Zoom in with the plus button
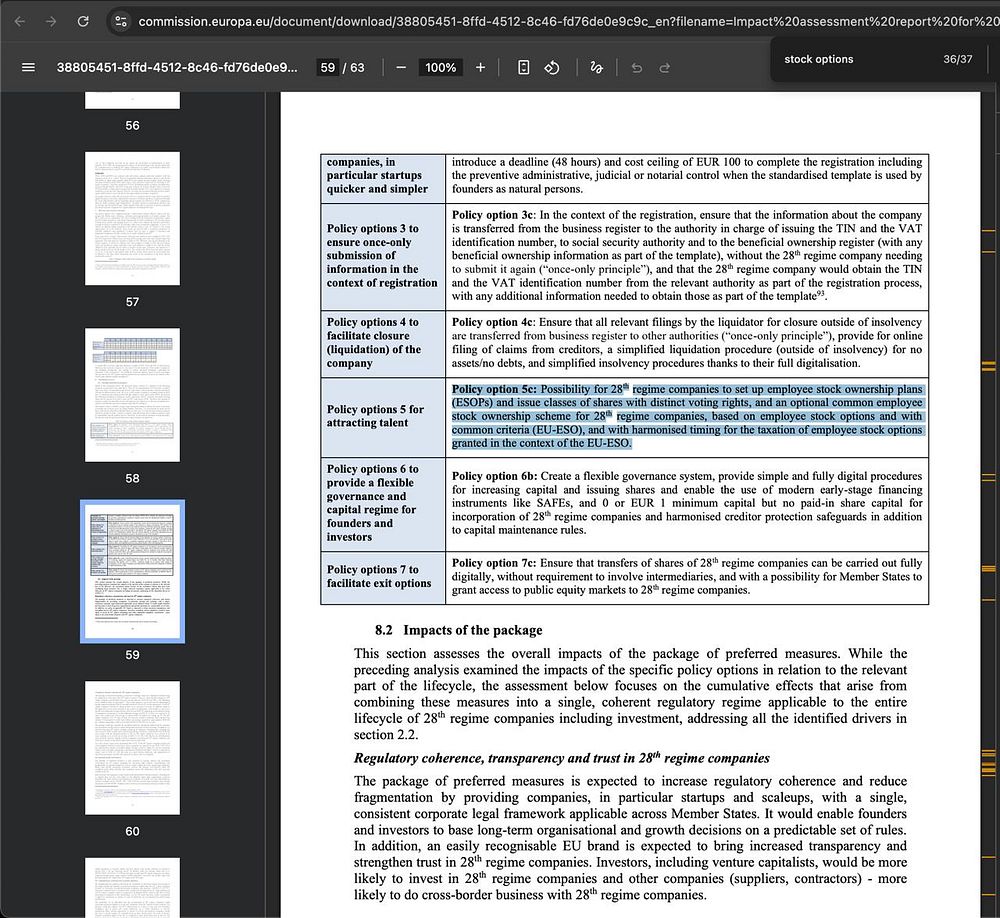 coord(480,67)
